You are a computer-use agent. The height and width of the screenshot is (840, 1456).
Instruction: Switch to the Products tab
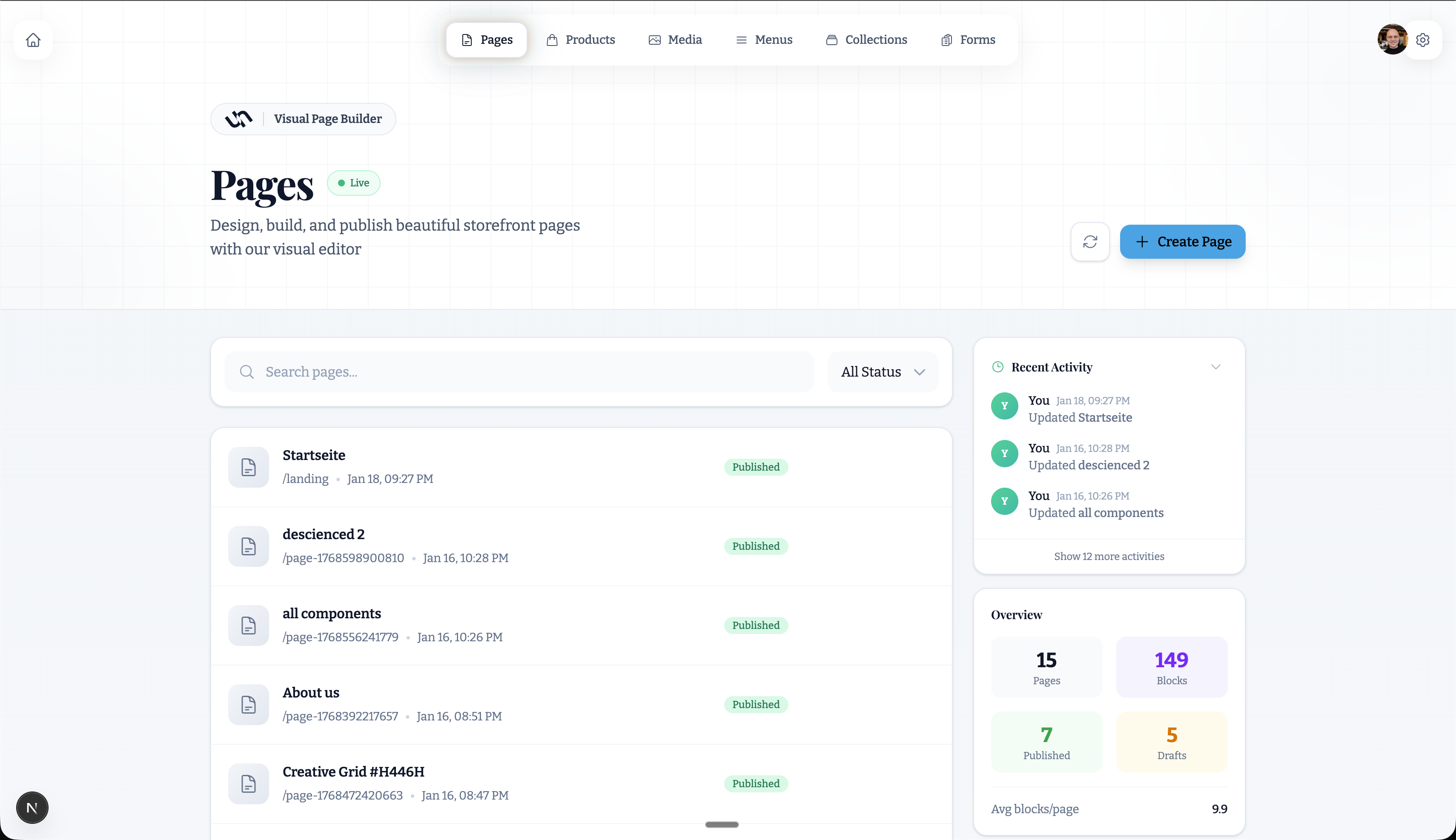coord(581,40)
